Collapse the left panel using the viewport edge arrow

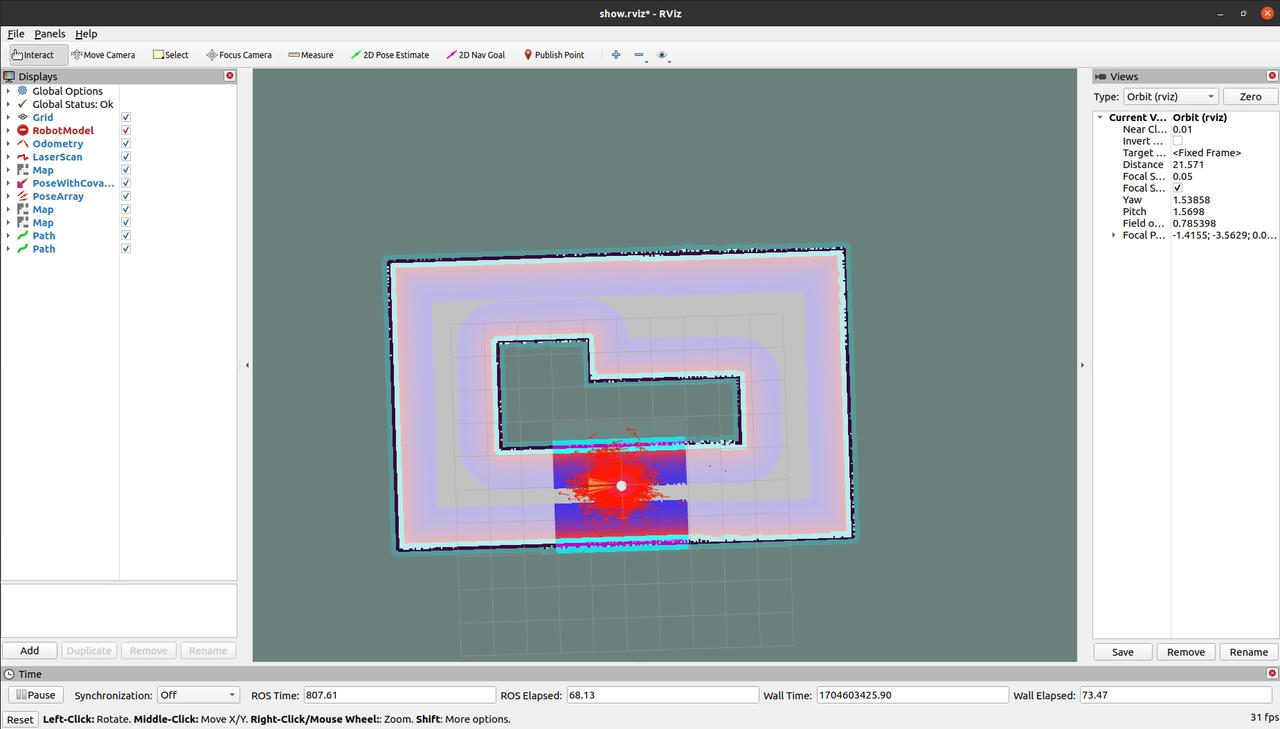pos(247,365)
